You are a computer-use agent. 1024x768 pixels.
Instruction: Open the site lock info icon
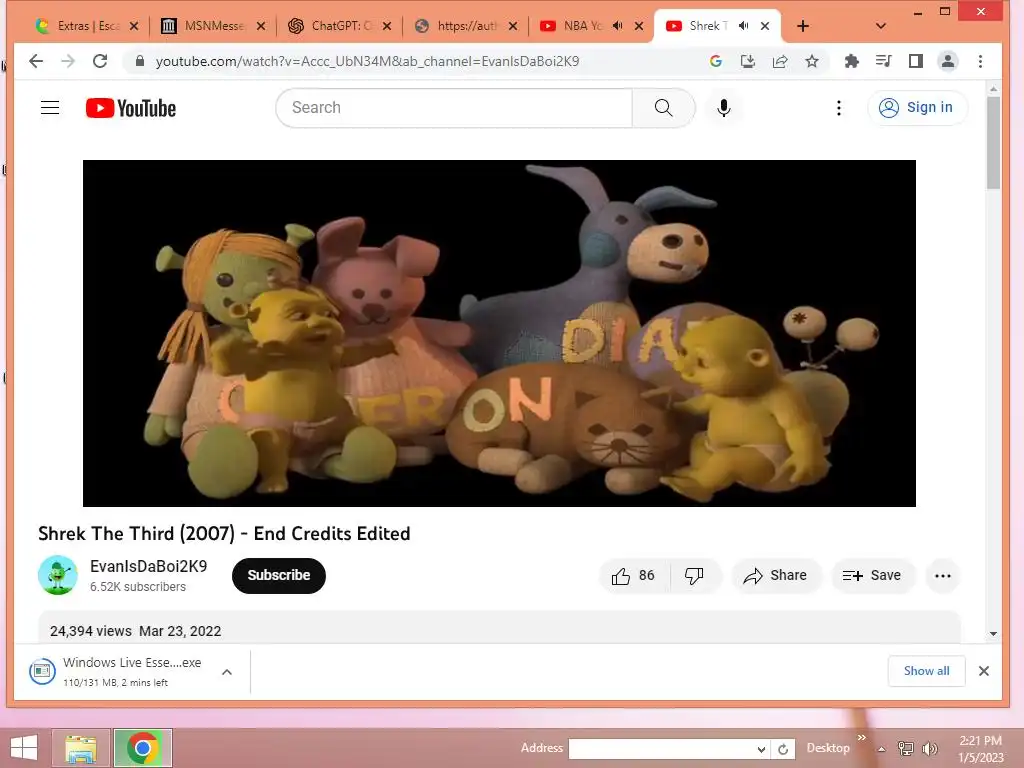click(139, 61)
